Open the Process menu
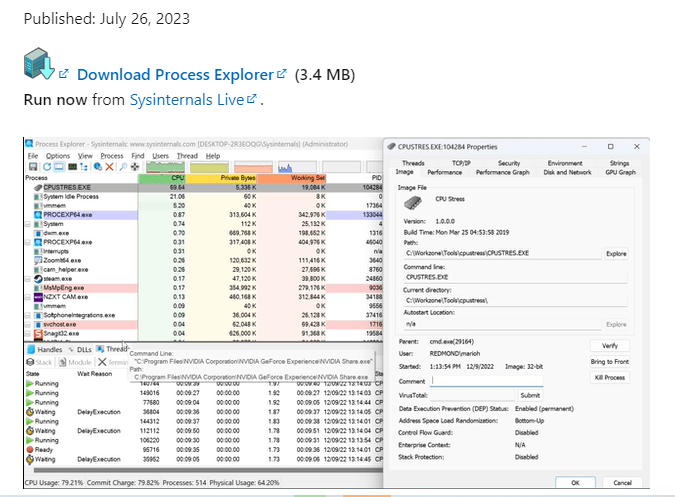Screen dimensions: 675x497 pos(112,156)
